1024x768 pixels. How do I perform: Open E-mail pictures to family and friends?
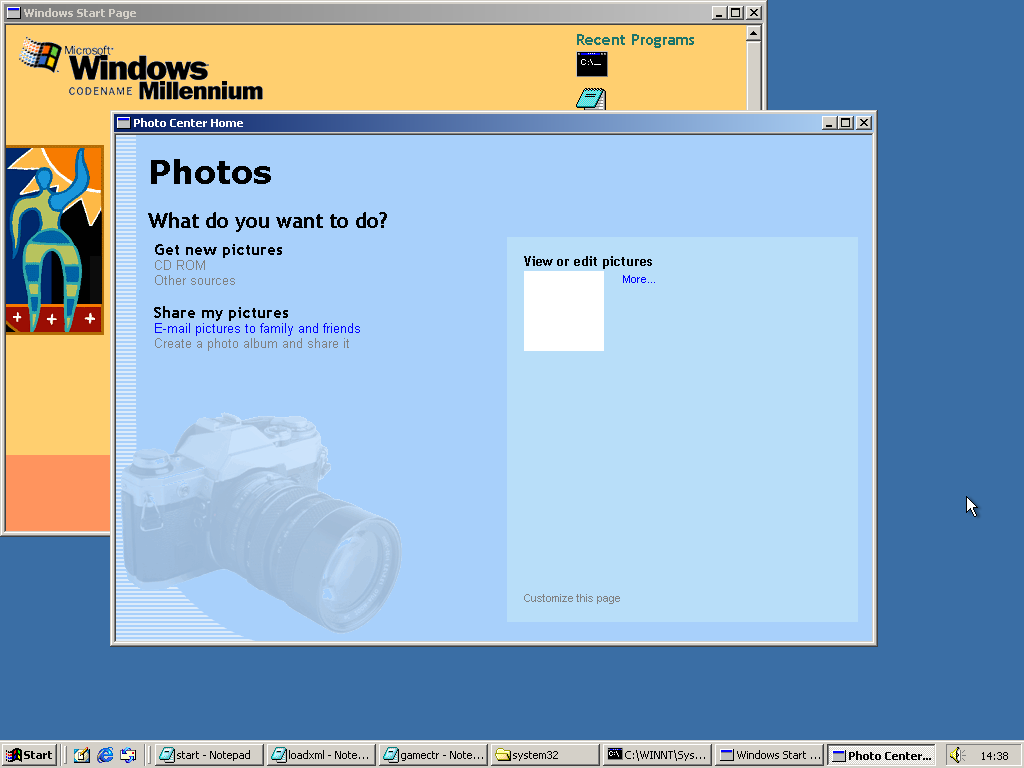coord(257,328)
